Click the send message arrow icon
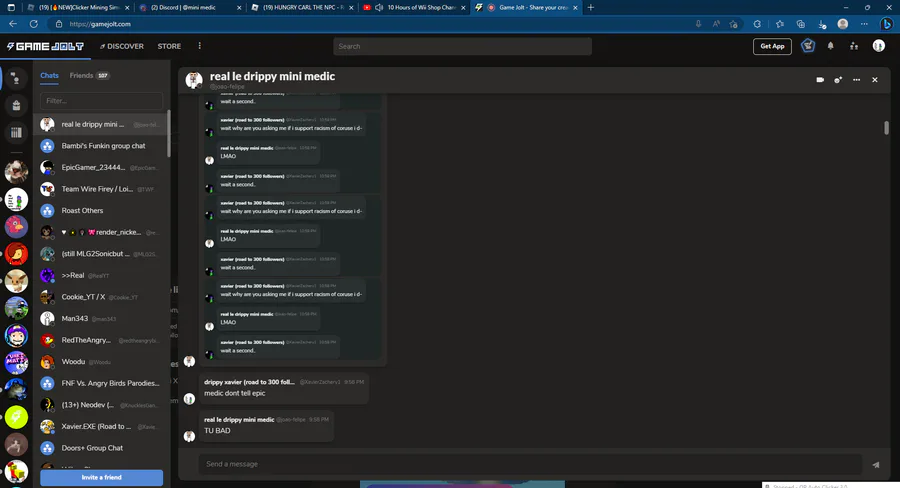 click(876, 464)
